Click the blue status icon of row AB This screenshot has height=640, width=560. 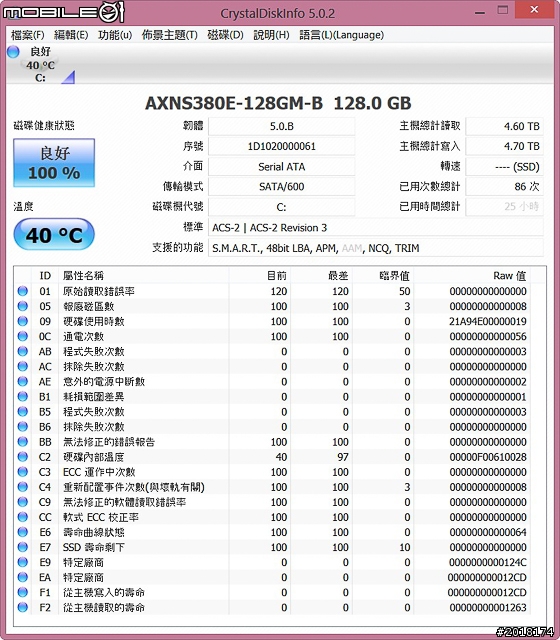(22, 351)
